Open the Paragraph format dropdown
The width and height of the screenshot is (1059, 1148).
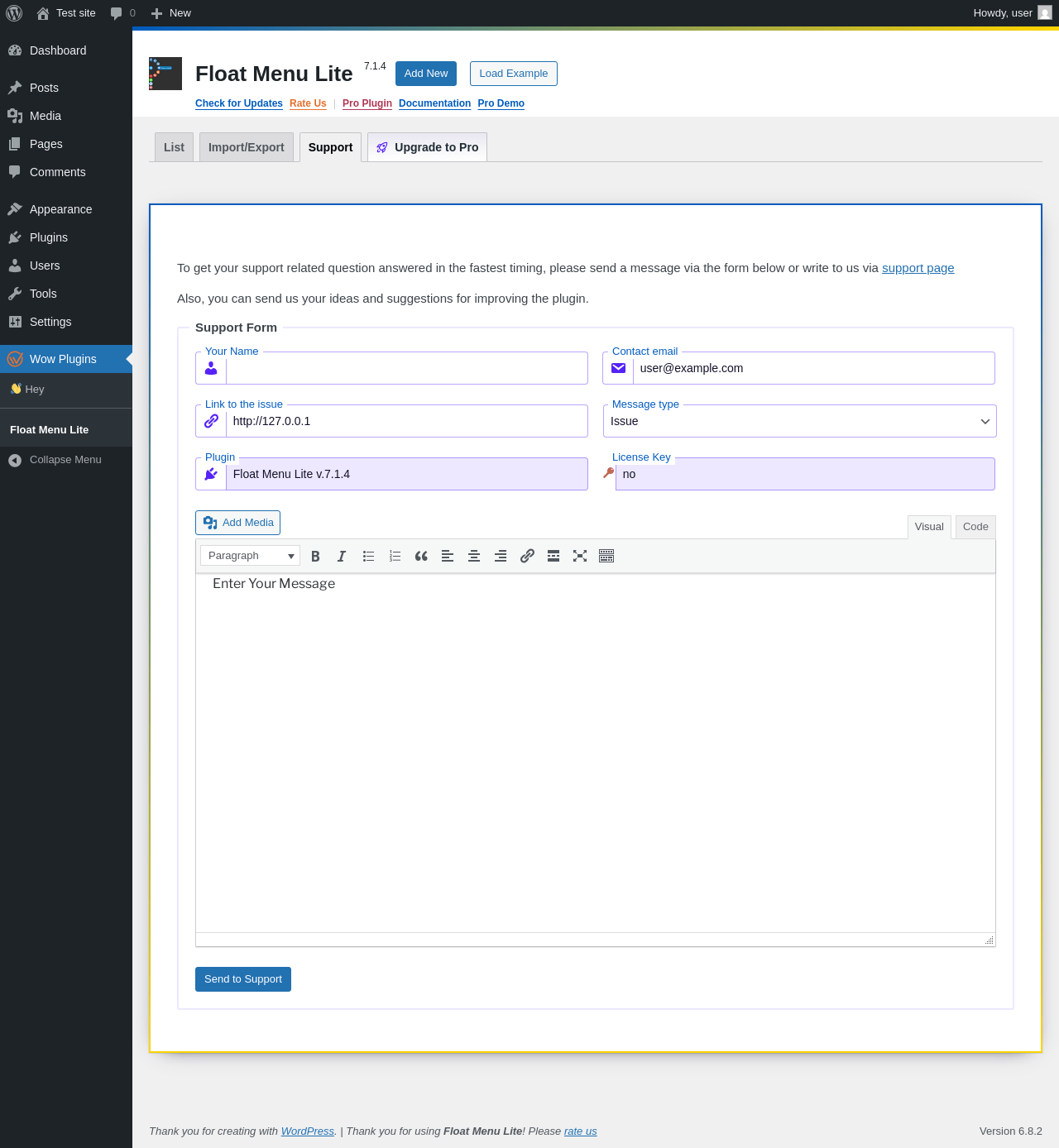250,556
